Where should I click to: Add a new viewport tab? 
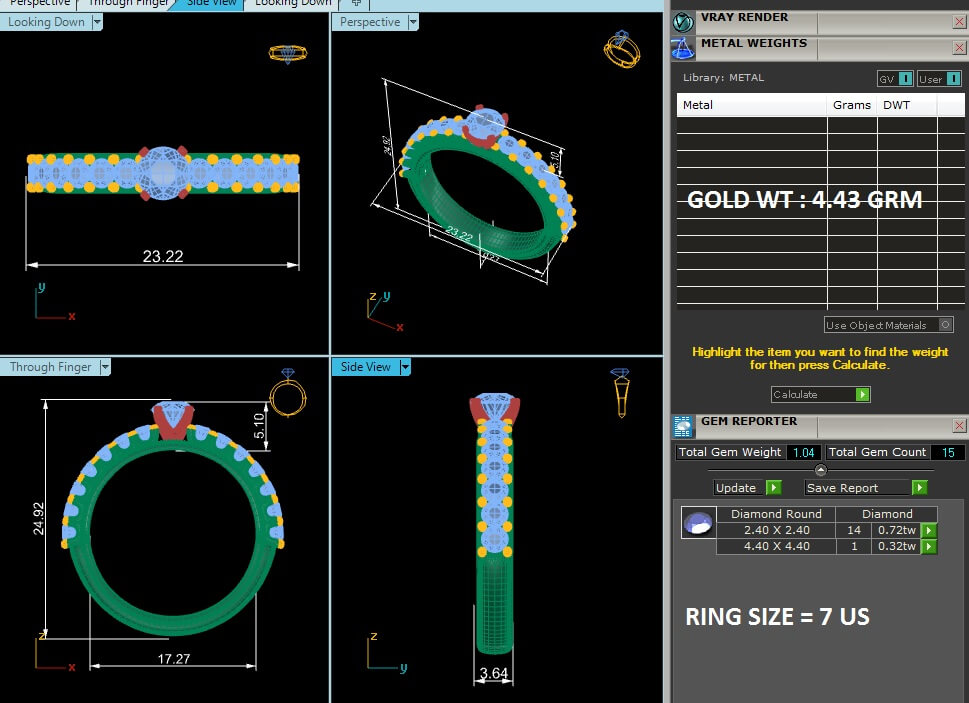(356, 3)
